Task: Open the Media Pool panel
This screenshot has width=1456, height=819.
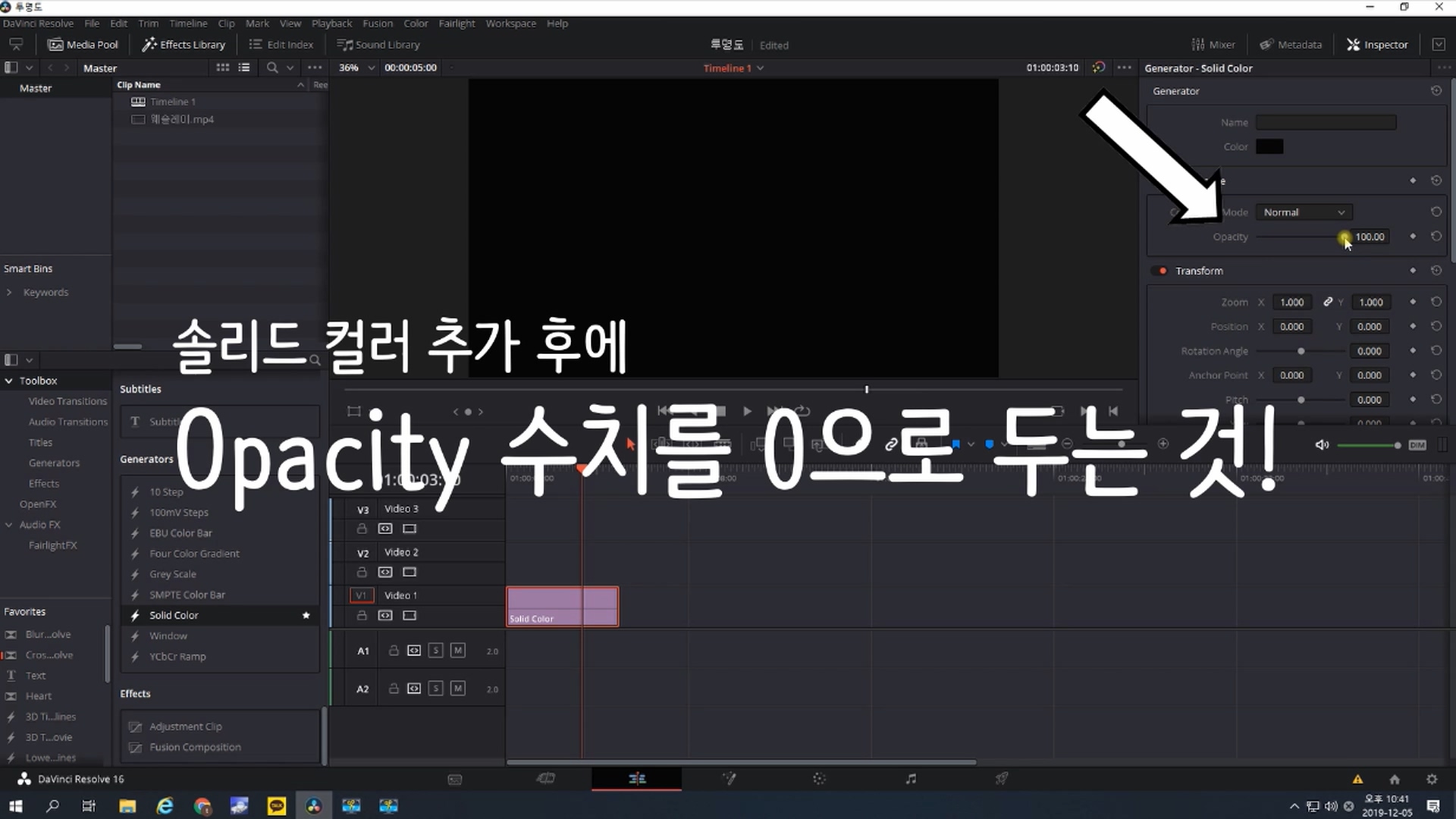Action: click(83, 45)
